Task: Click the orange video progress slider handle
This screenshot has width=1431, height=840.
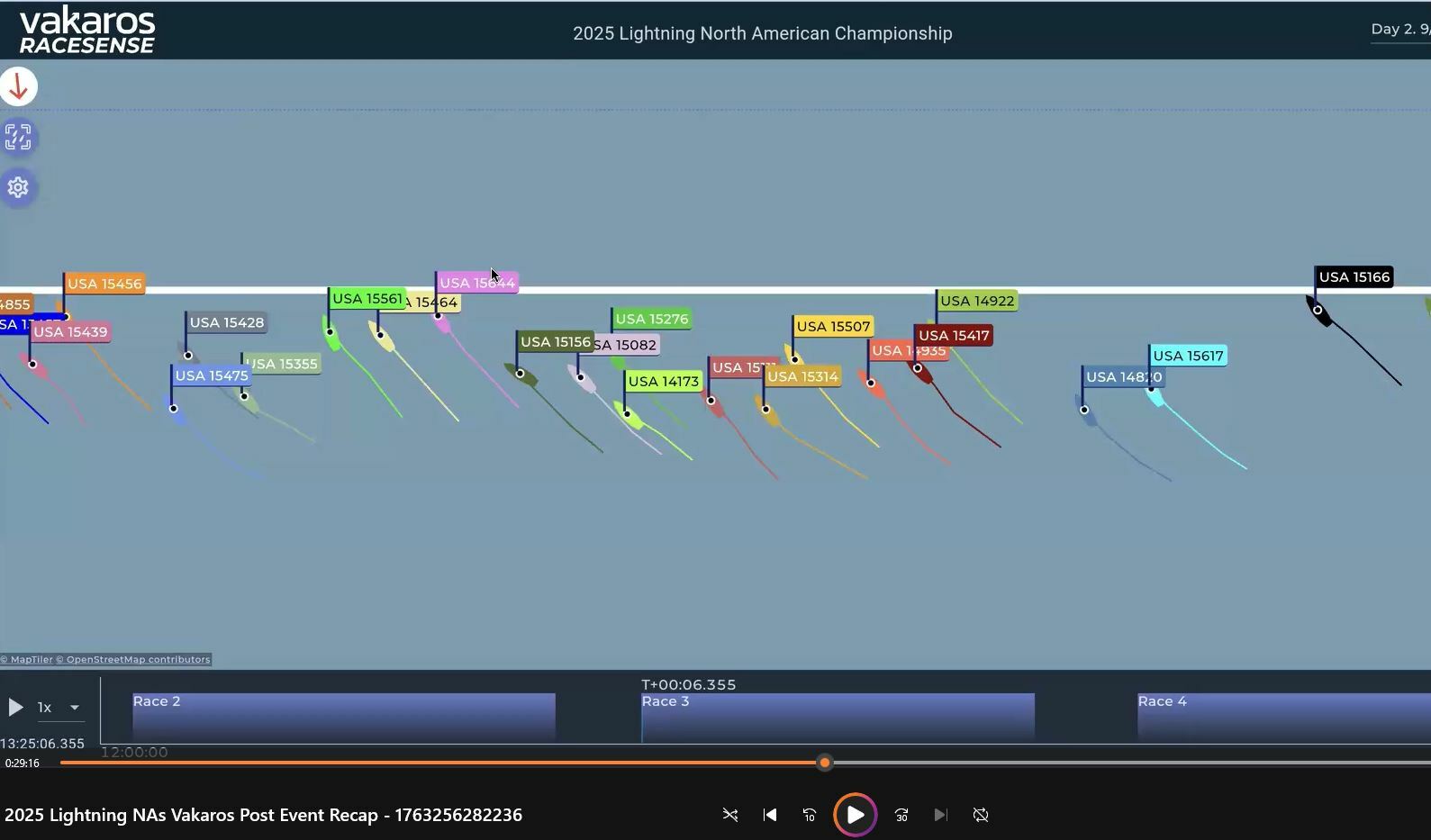Action: 824,763
